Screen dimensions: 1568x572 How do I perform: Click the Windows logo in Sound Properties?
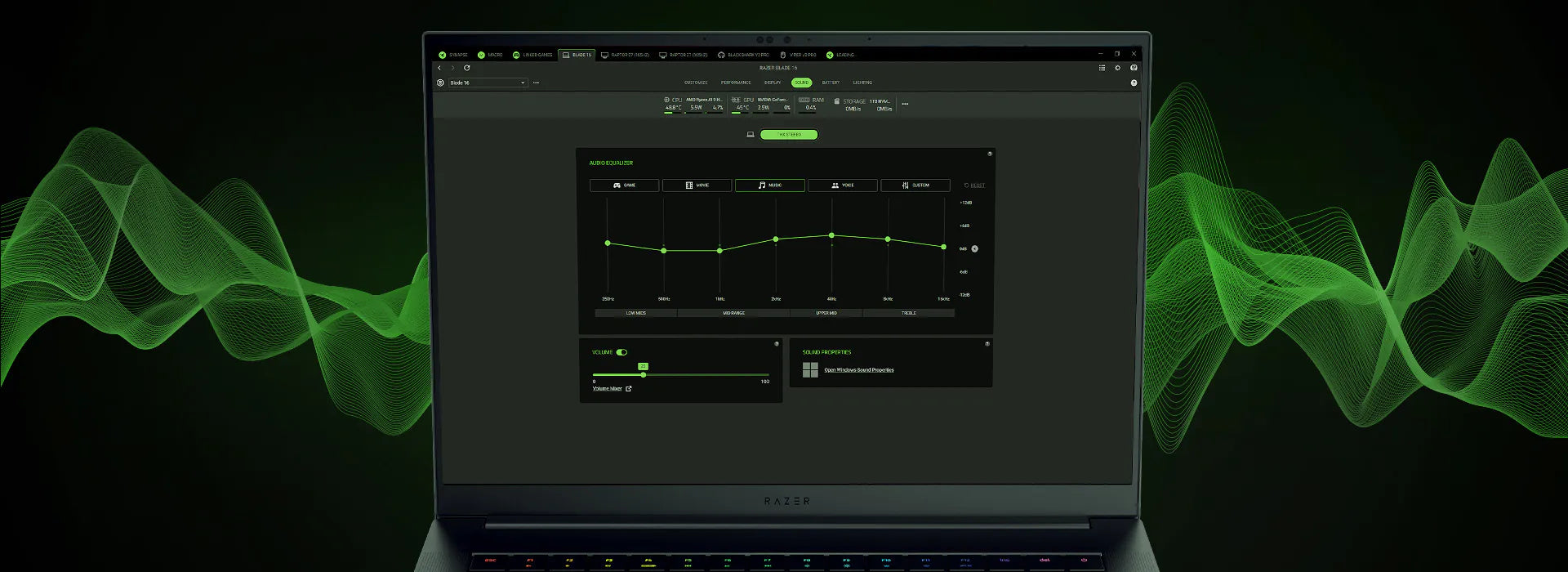[x=810, y=370]
